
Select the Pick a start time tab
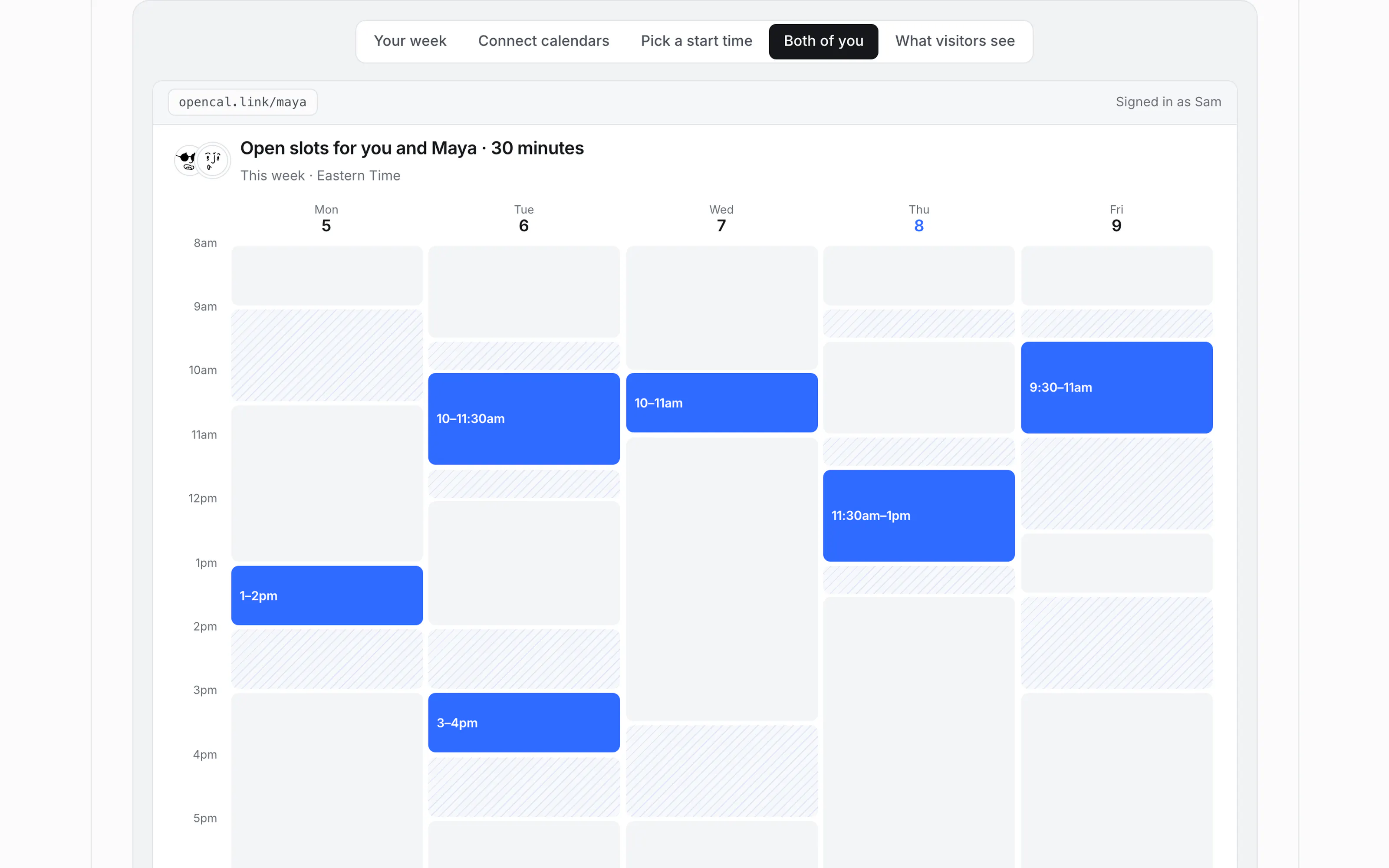696,41
